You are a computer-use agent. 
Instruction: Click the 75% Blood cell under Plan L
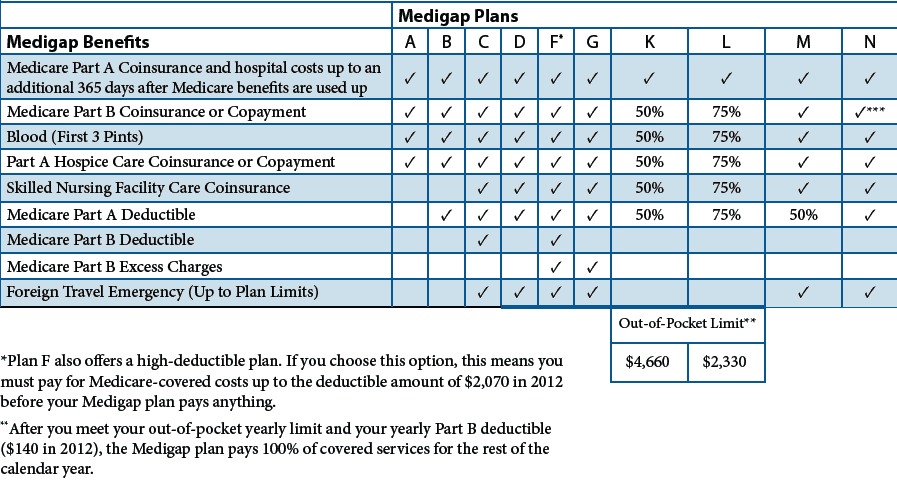coord(726,137)
